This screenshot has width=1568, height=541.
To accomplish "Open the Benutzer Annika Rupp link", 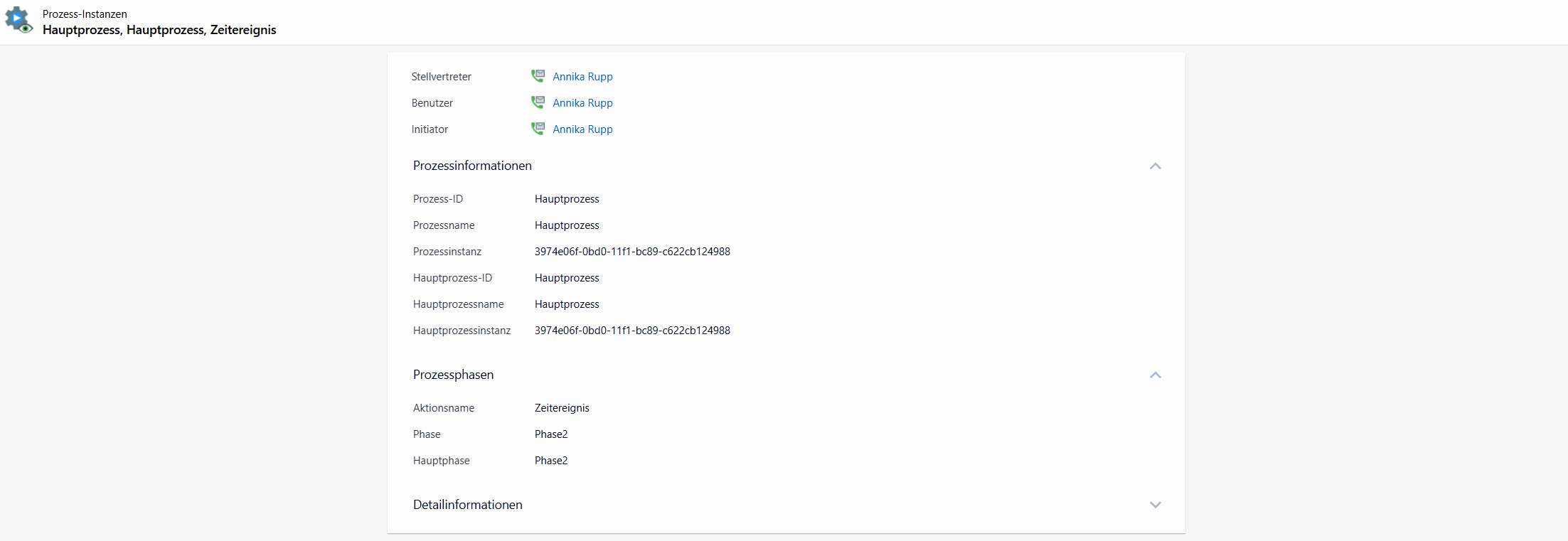I will click(x=582, y=103).
